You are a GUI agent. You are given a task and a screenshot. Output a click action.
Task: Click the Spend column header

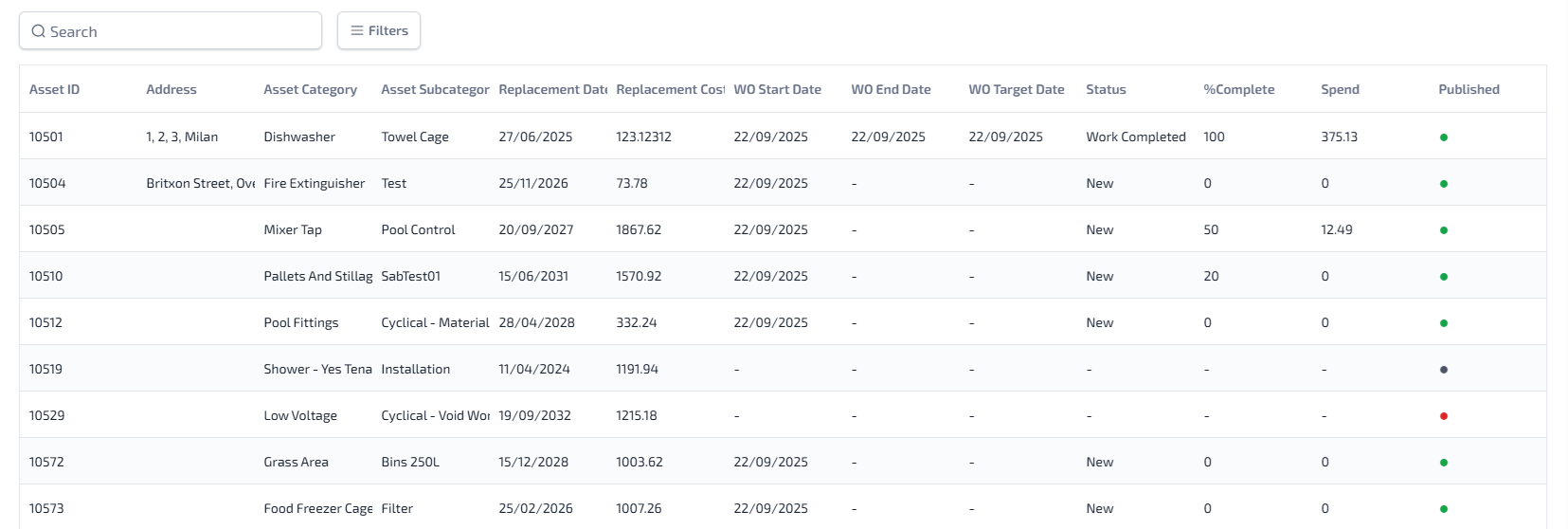pos(1340,90)
